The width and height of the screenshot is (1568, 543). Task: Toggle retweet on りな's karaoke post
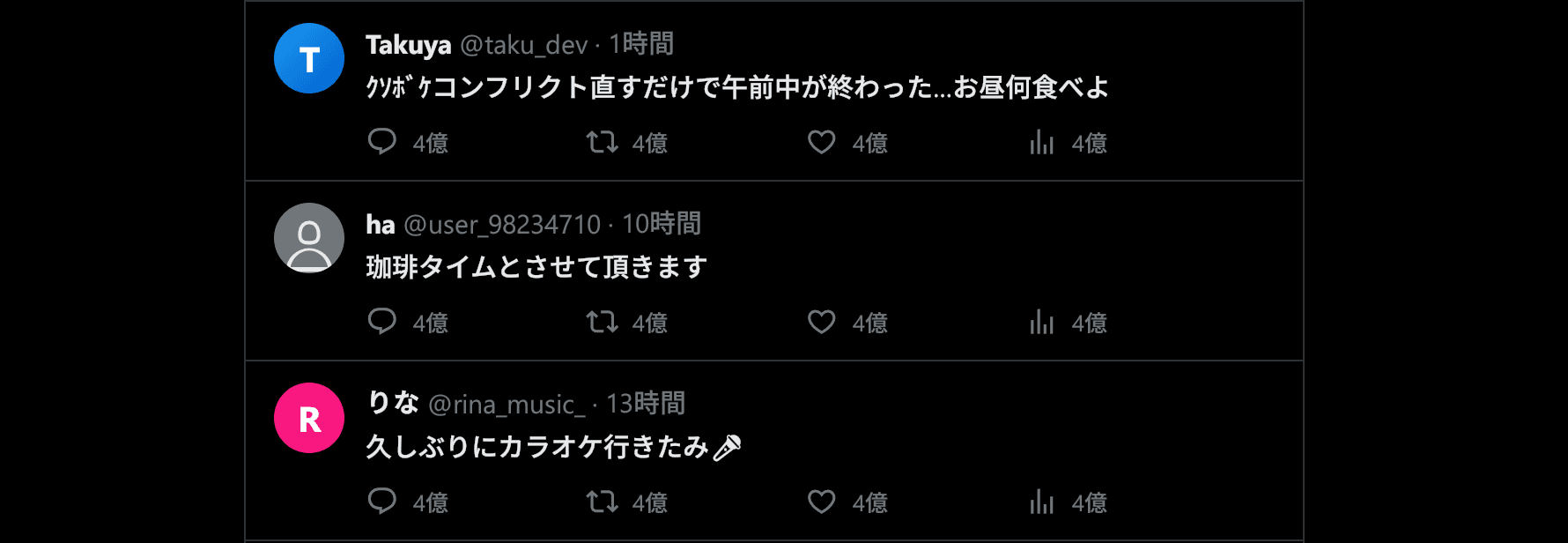tap(603, 502)
